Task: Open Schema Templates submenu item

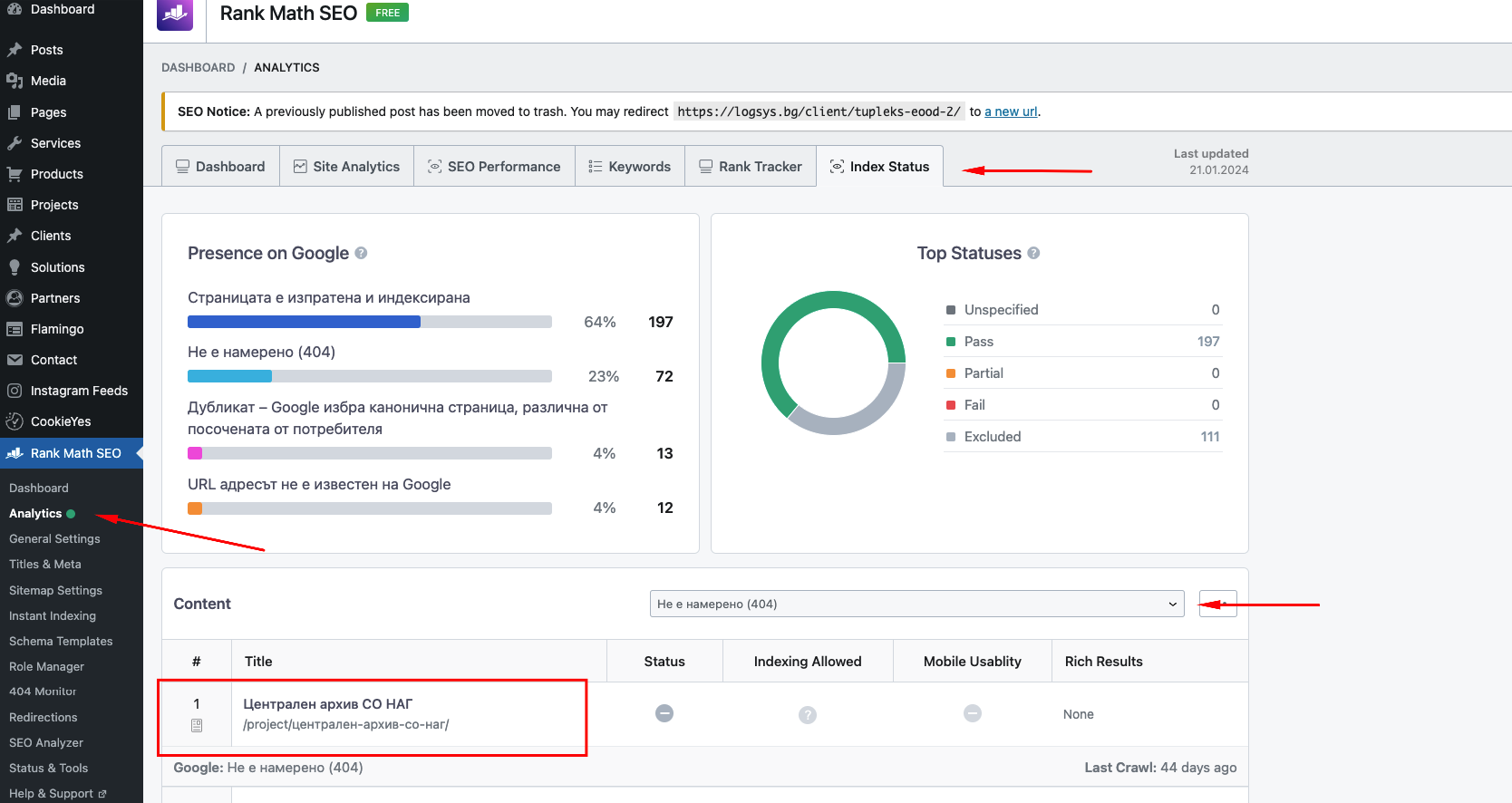Action: 61,641
